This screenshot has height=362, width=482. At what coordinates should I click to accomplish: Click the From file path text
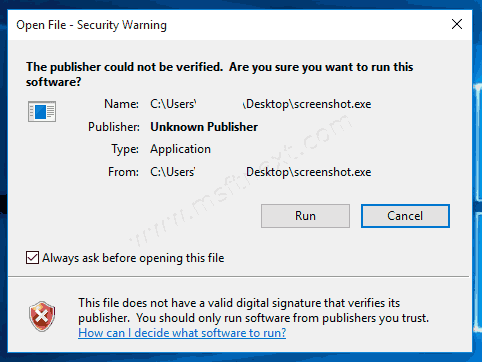click(261, 172)
